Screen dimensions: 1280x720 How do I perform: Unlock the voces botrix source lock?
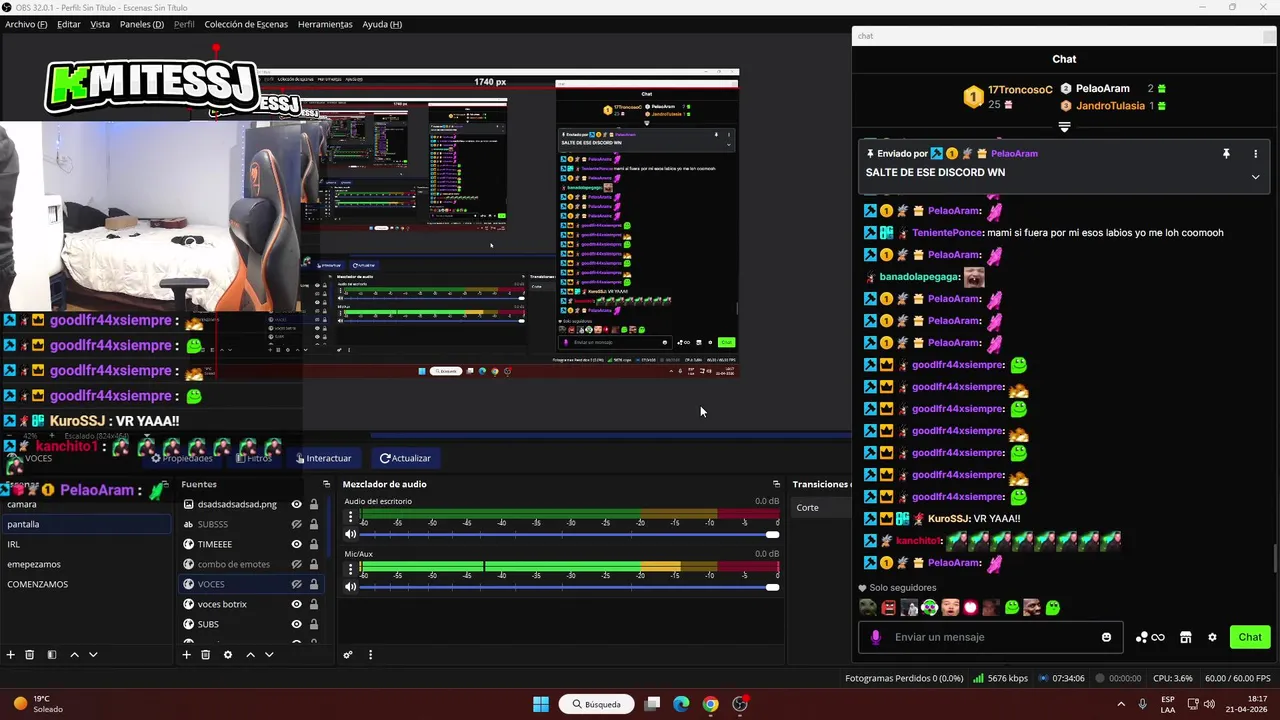pyautogui.click(x=314, y=604)
